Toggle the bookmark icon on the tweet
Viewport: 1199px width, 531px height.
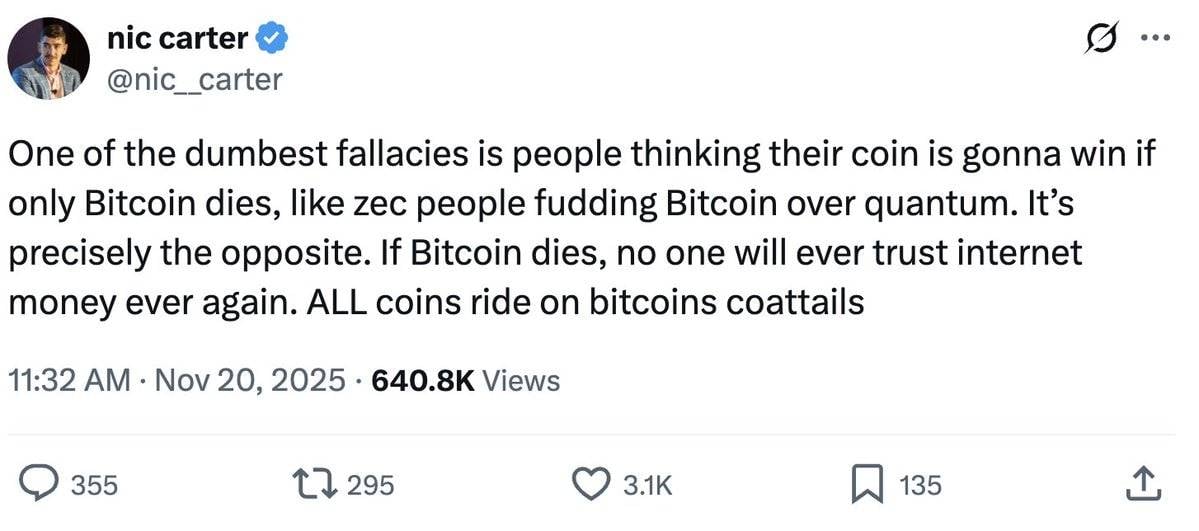(865, 484)
